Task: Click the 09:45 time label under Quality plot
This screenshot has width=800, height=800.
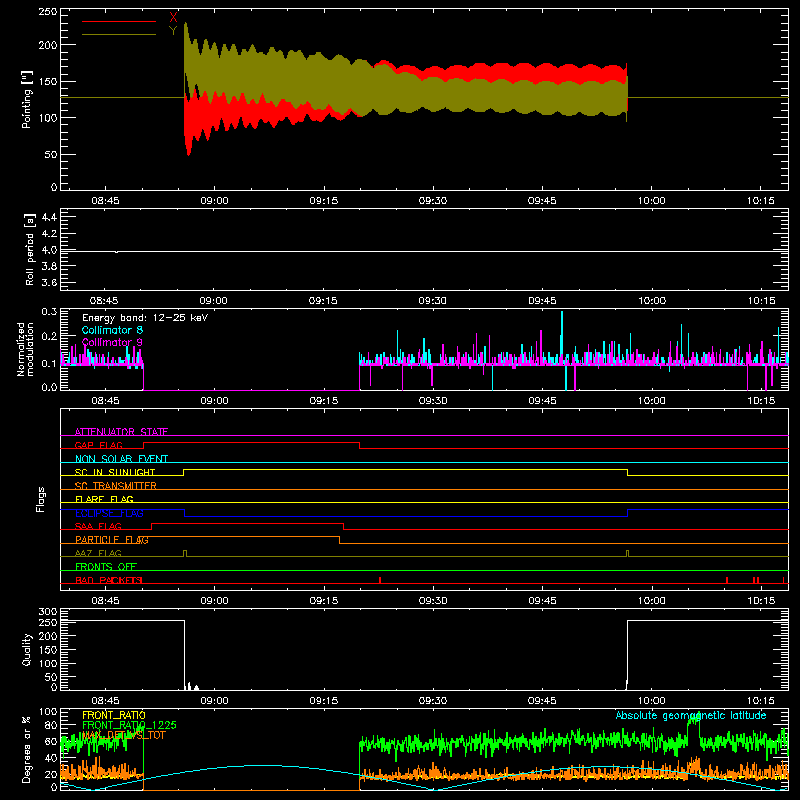Action: click(542, 701)
